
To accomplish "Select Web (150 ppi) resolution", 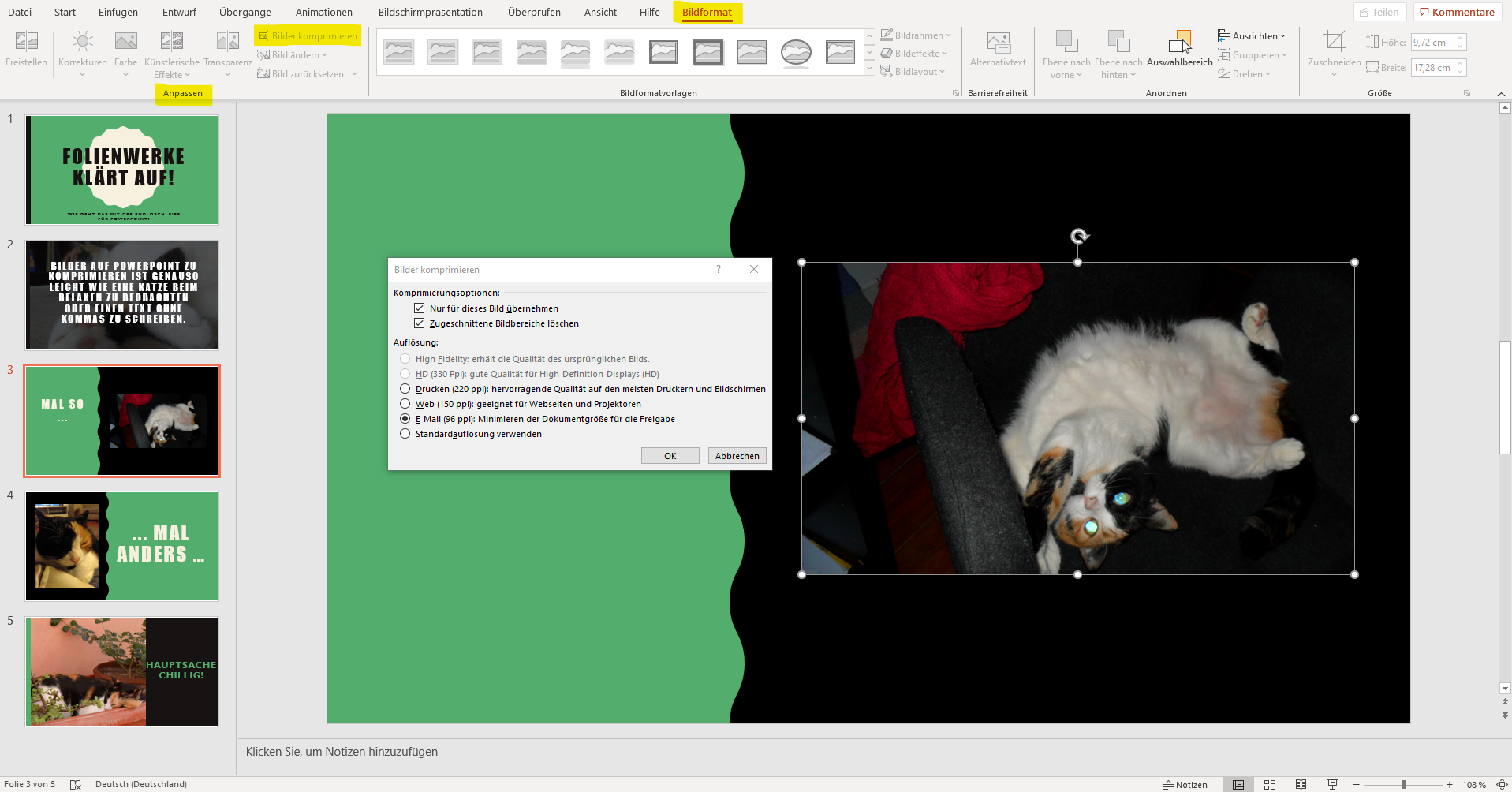I will pos(405,404).
